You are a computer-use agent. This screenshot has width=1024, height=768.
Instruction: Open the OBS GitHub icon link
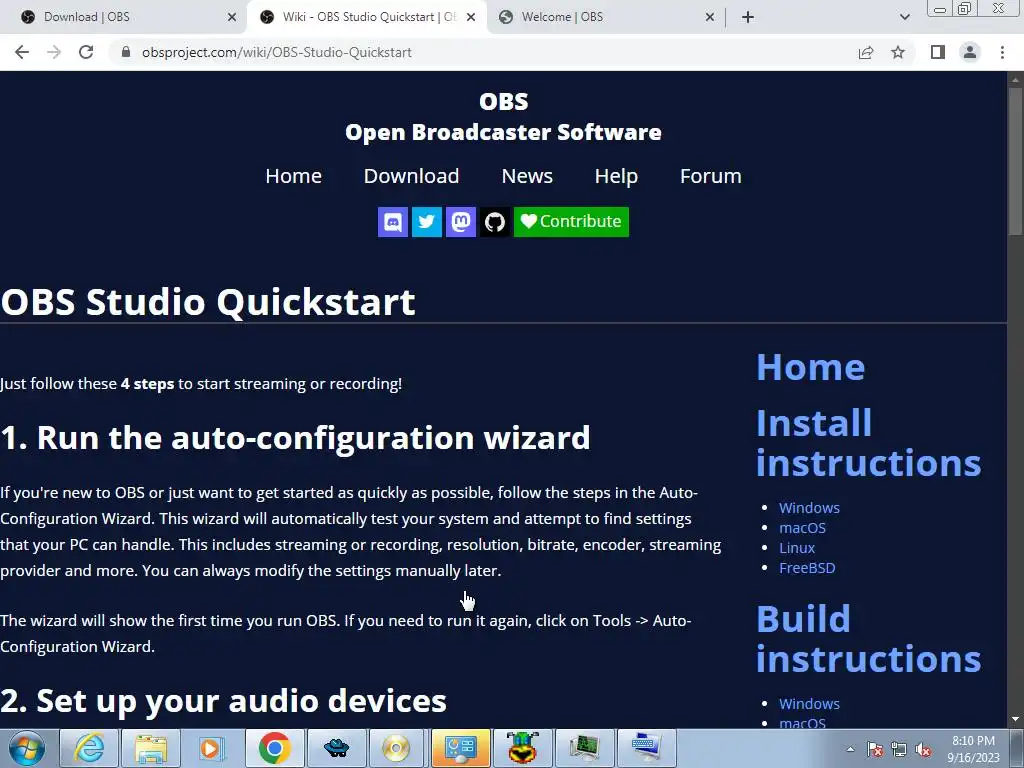(x=494, y=222)
